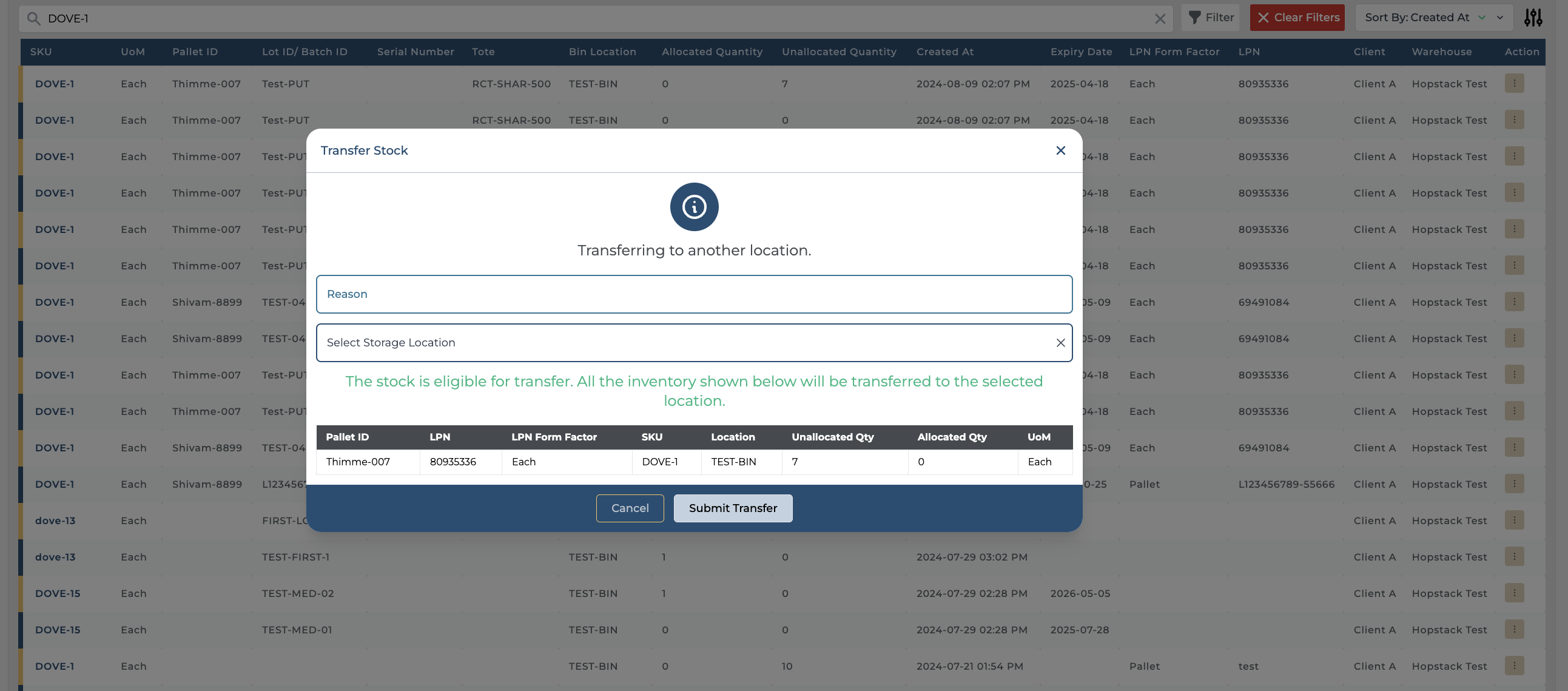
Task: Click Unallocated Quantity column header
Action: coord(838,52)
